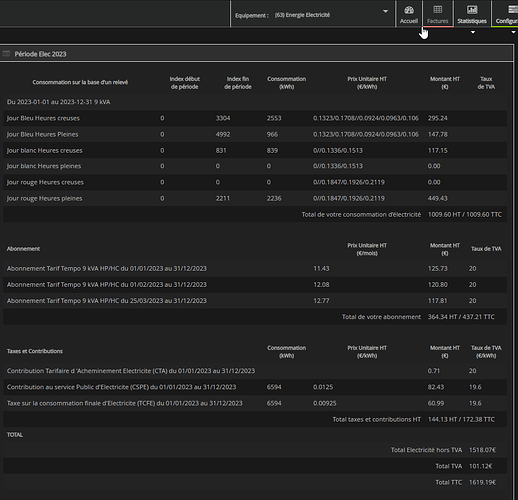Click the panel icon beside Période Elec 2023

tap(6, 54)
